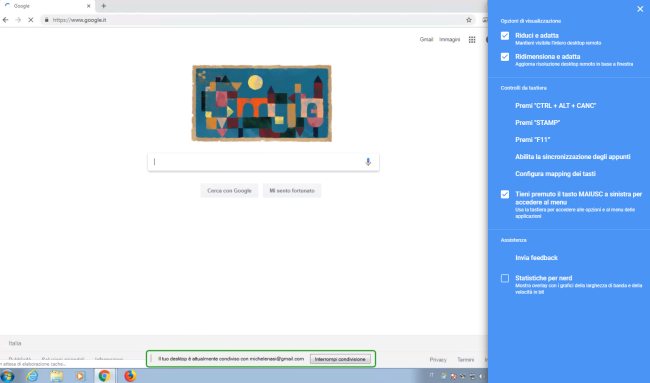Screen dimensions: 650x383
Task: Open a new tab with the plus button
Action: coord(104,6)
